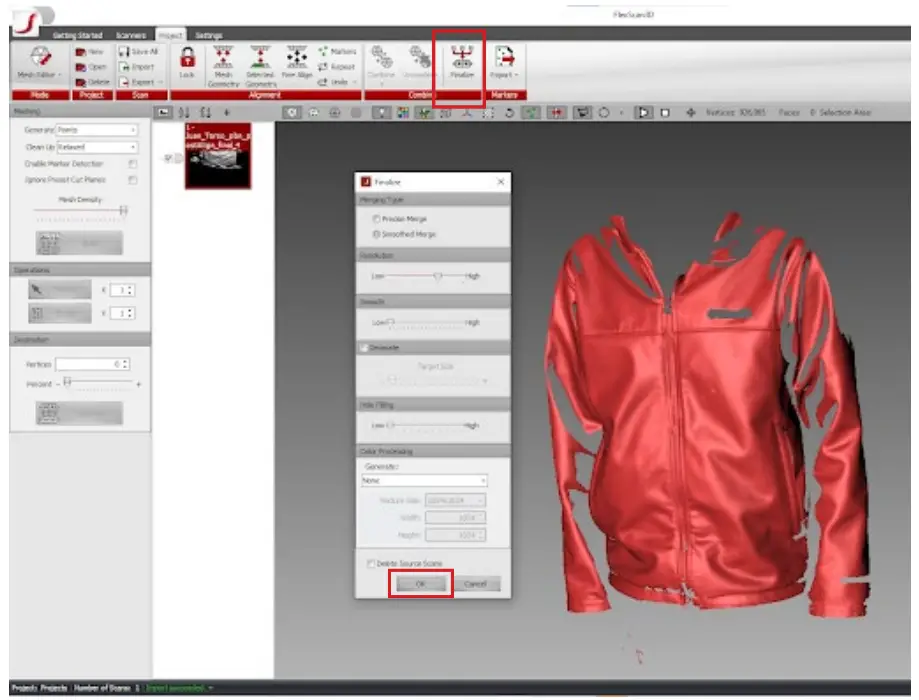
Task: Switch to the Settings tab
Action: pos(209,35)
